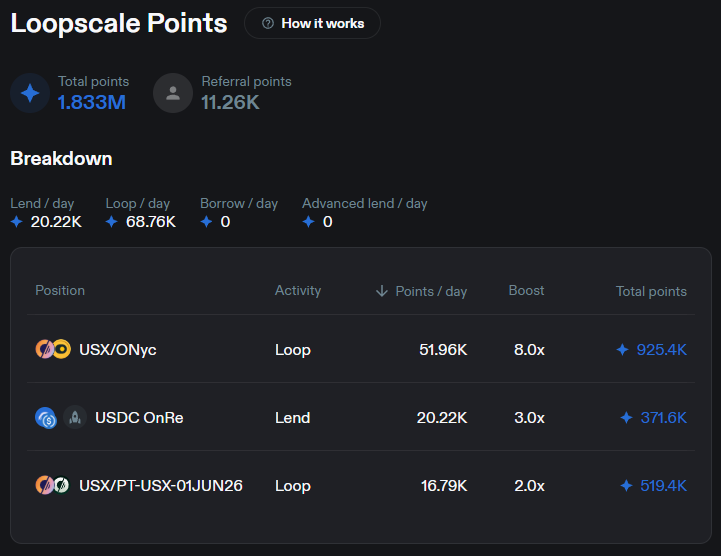Click the OnRe vault icon beside USDC

(x=75, y=418)
